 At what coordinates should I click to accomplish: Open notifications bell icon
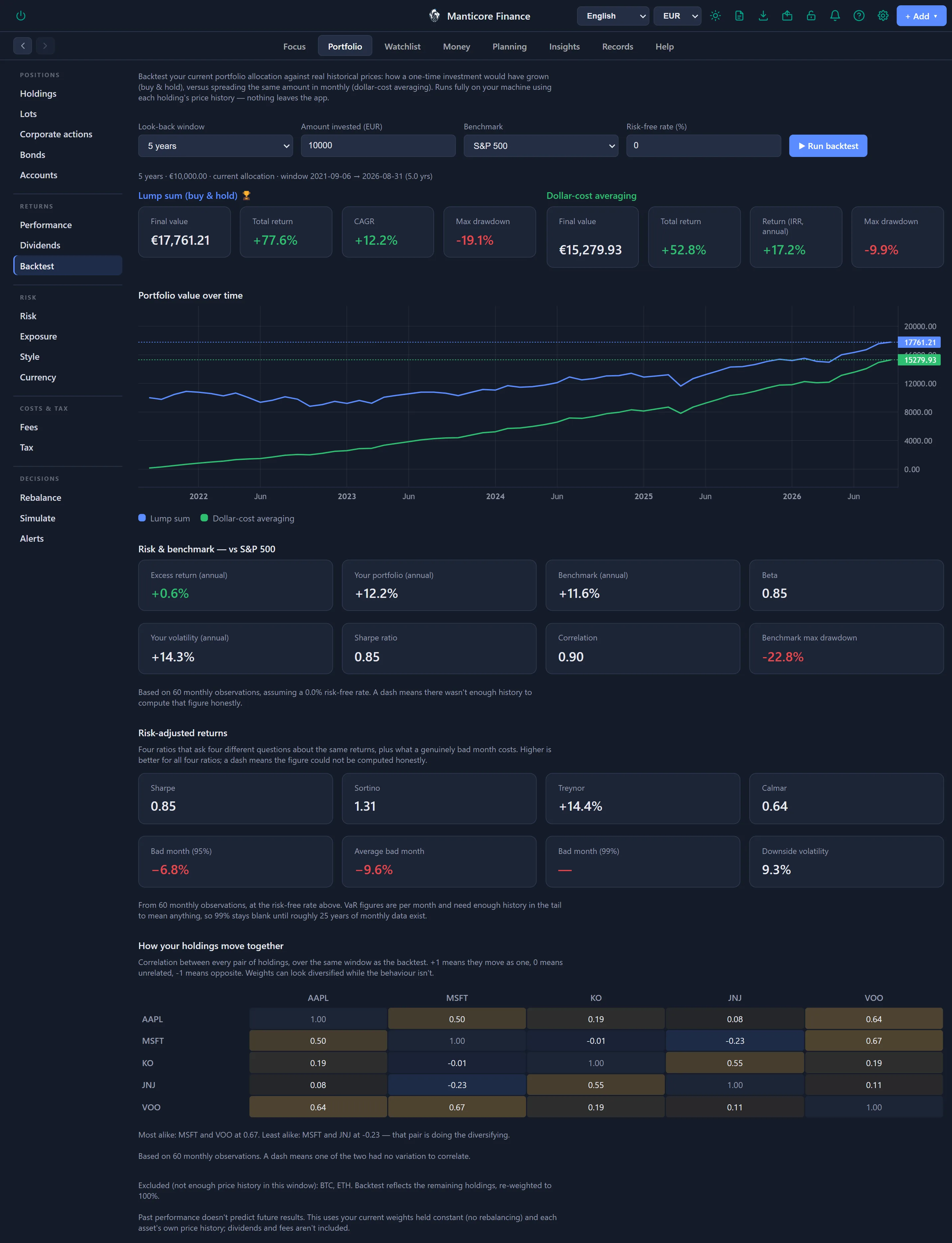click(835, 16)
